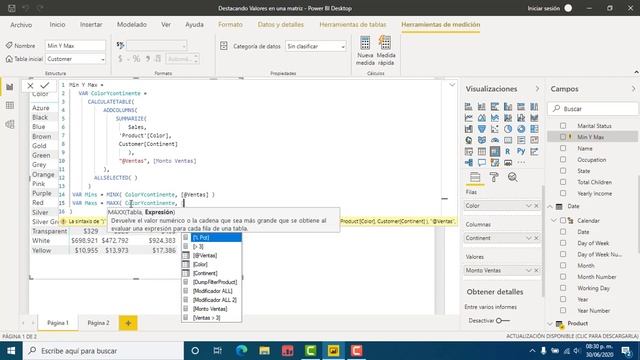Screen dimensions: 640x360
Task: Pick the waterfall chart visualization
Action: click(x=469, y=129)
